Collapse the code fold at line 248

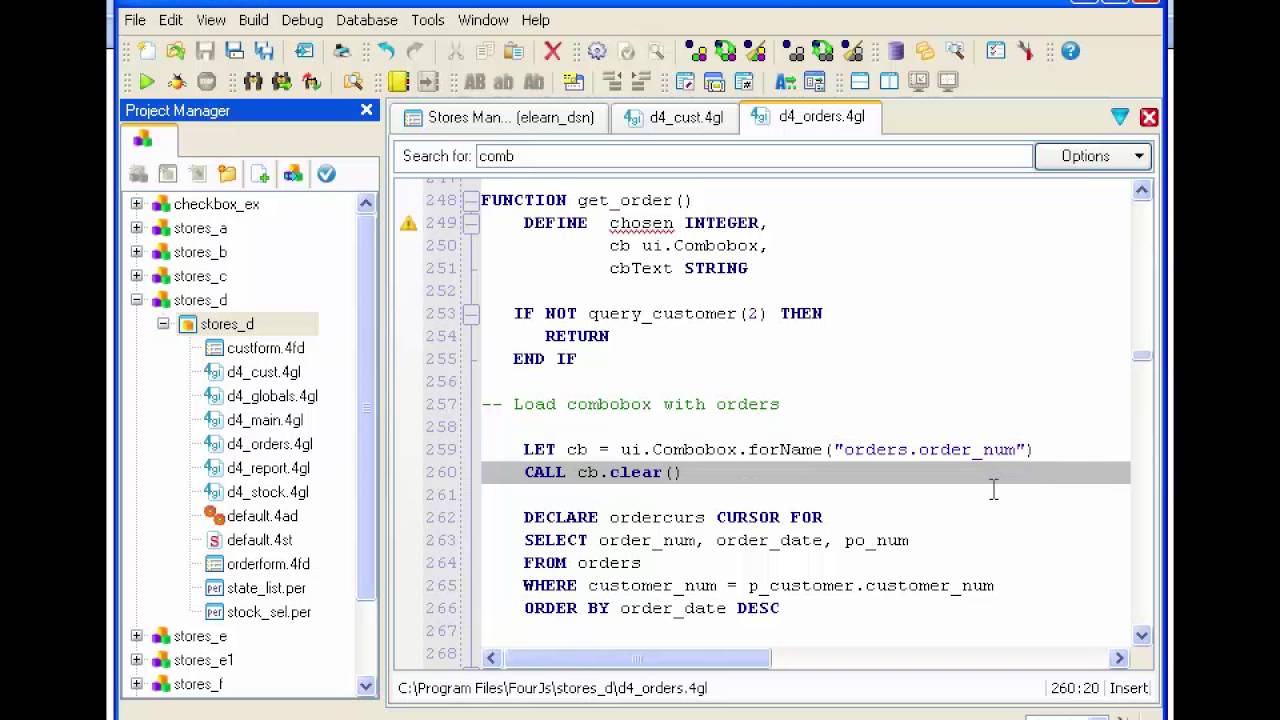(x=471, y=200)
